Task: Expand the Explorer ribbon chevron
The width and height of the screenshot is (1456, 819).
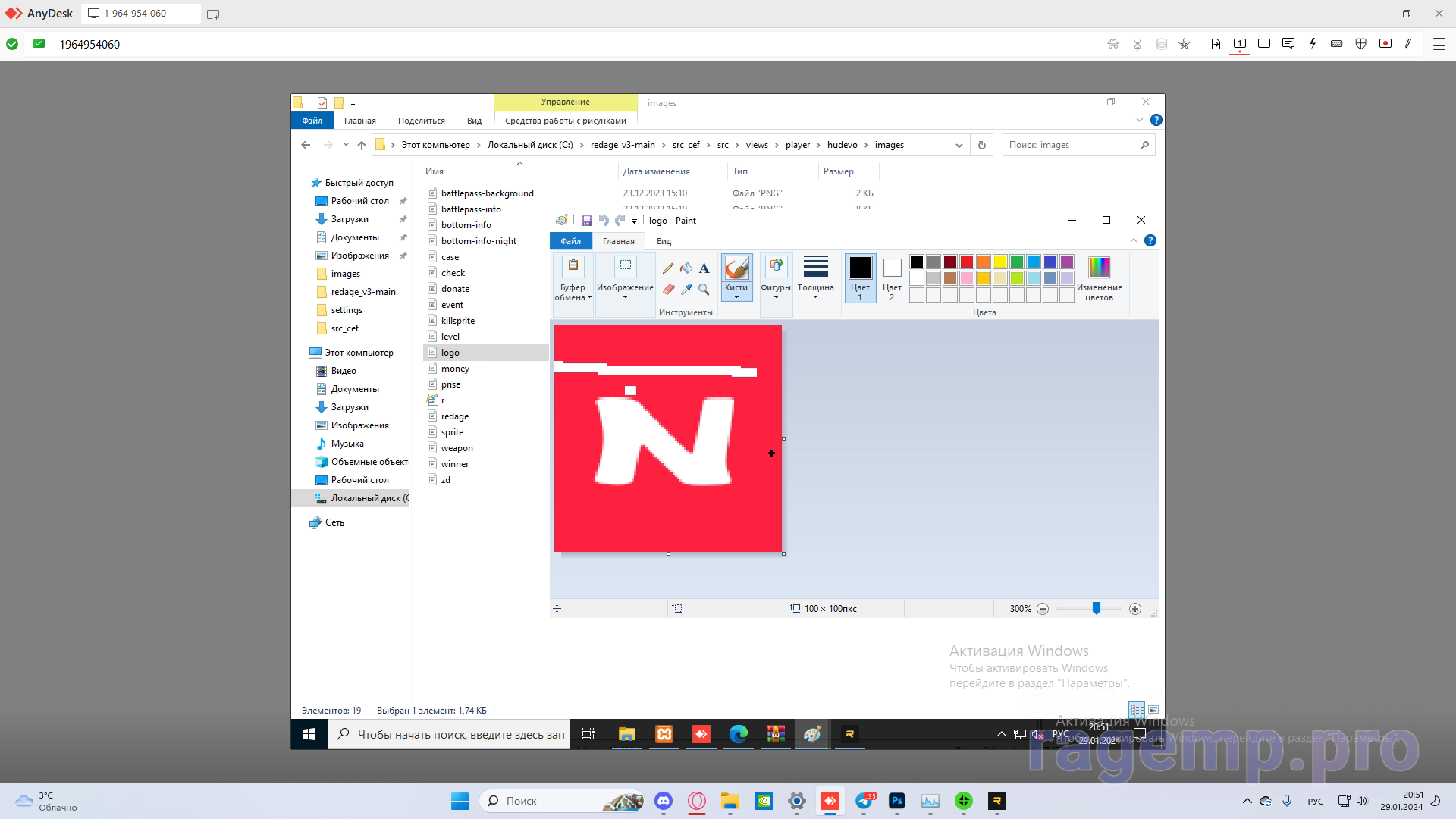Action: pos(1139,120)
